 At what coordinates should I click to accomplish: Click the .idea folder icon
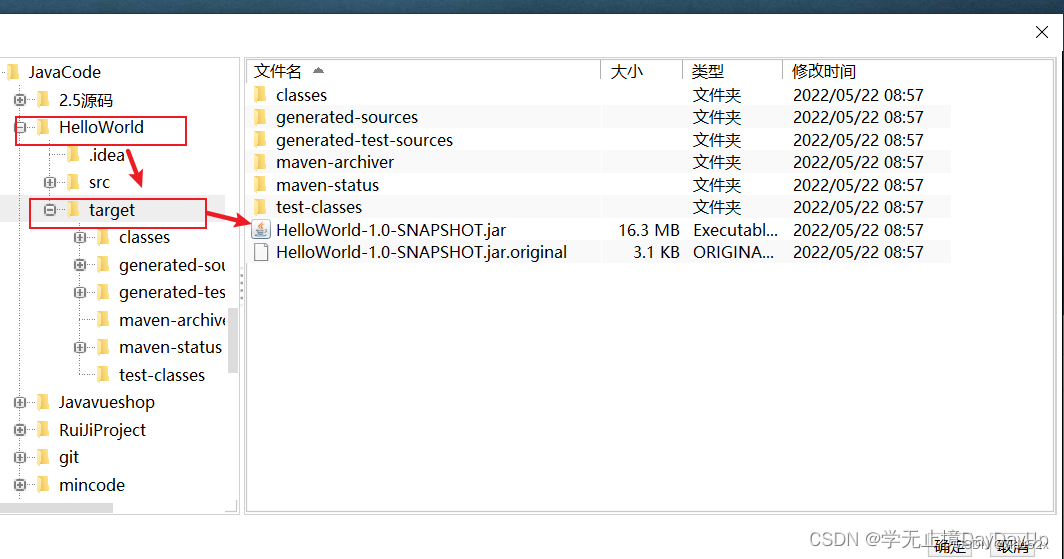pyautogui.click(x=74, y=155)
